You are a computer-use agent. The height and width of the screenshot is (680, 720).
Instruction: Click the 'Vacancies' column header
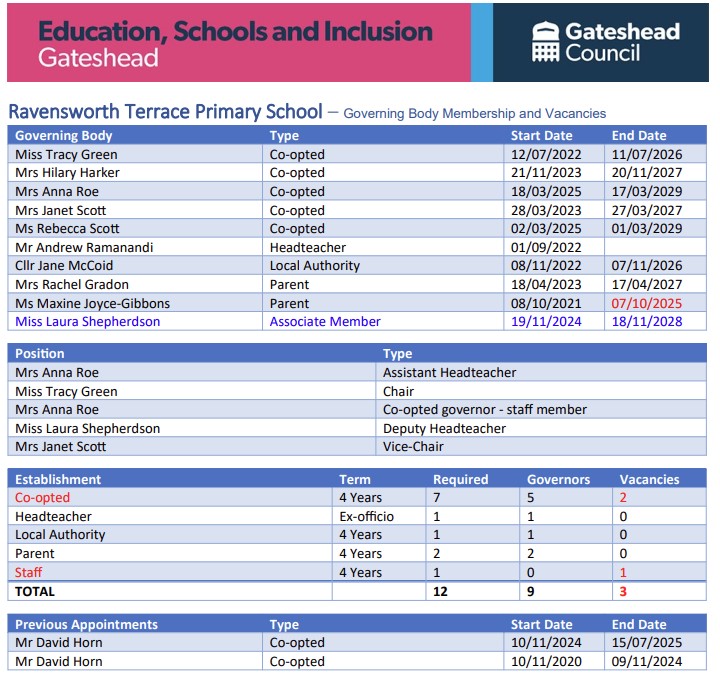tap(649, 479)
